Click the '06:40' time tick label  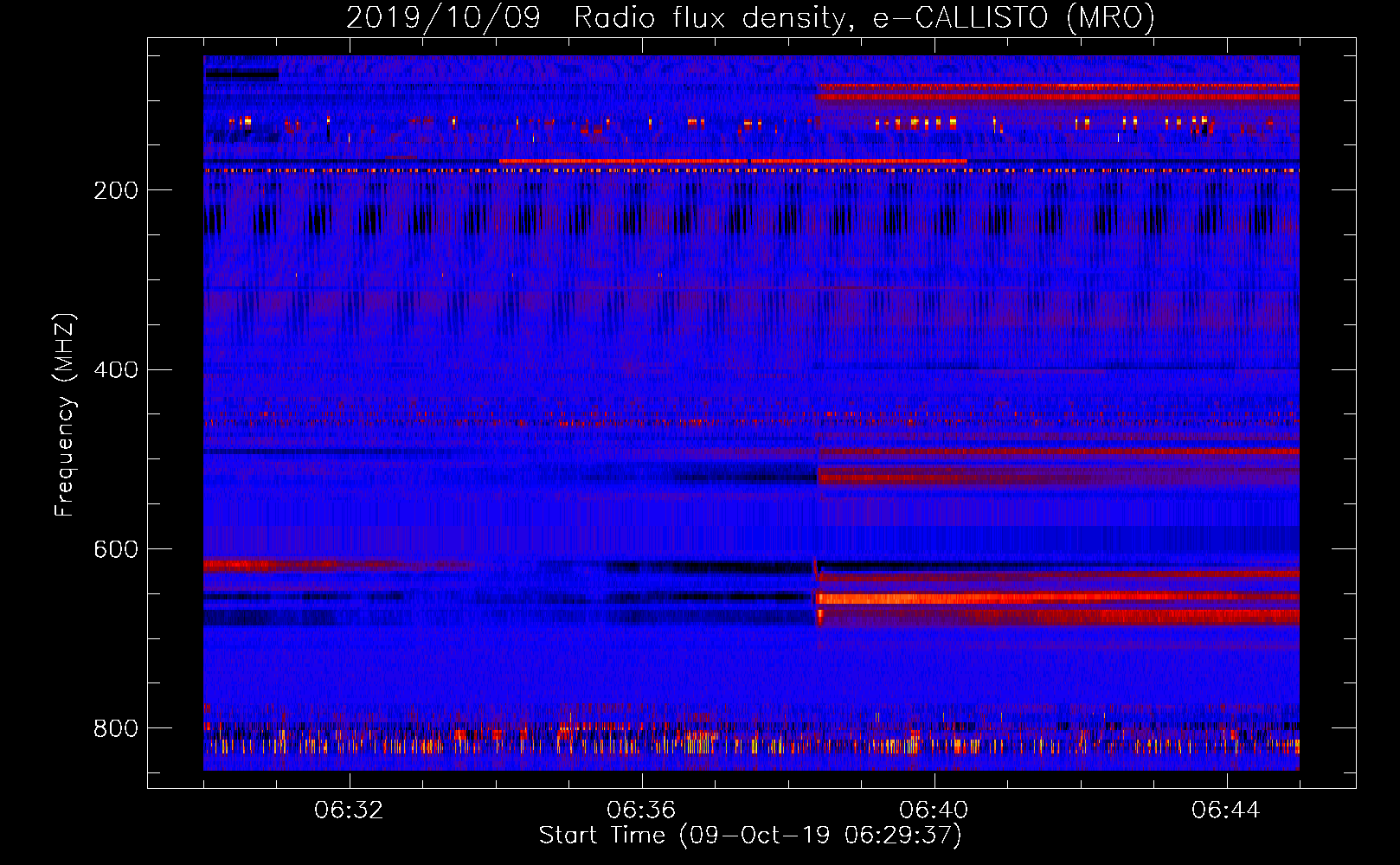click(934, 811)
